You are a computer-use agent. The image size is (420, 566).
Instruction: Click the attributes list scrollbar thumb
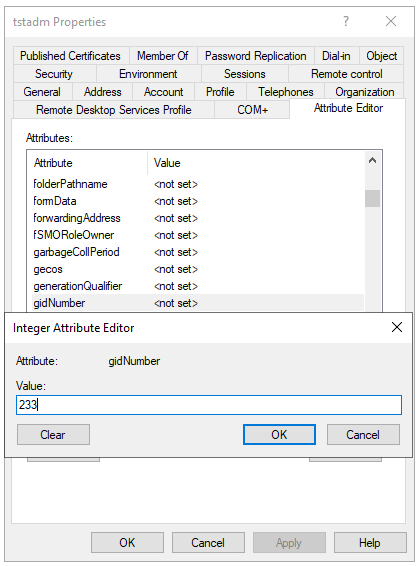pyautogui.click(x=372, y=199)
